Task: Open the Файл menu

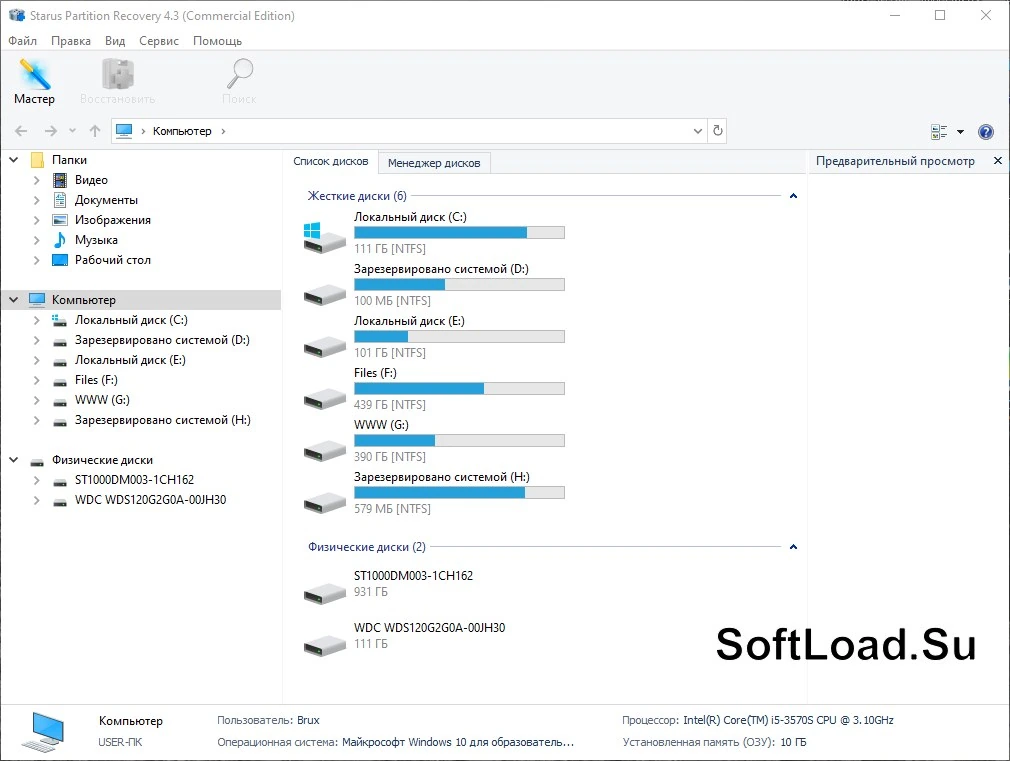Action: tap(23, 41)
